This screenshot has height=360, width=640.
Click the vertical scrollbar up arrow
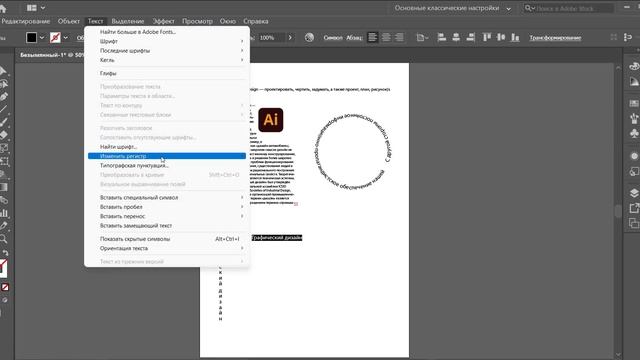pos(618,67)
